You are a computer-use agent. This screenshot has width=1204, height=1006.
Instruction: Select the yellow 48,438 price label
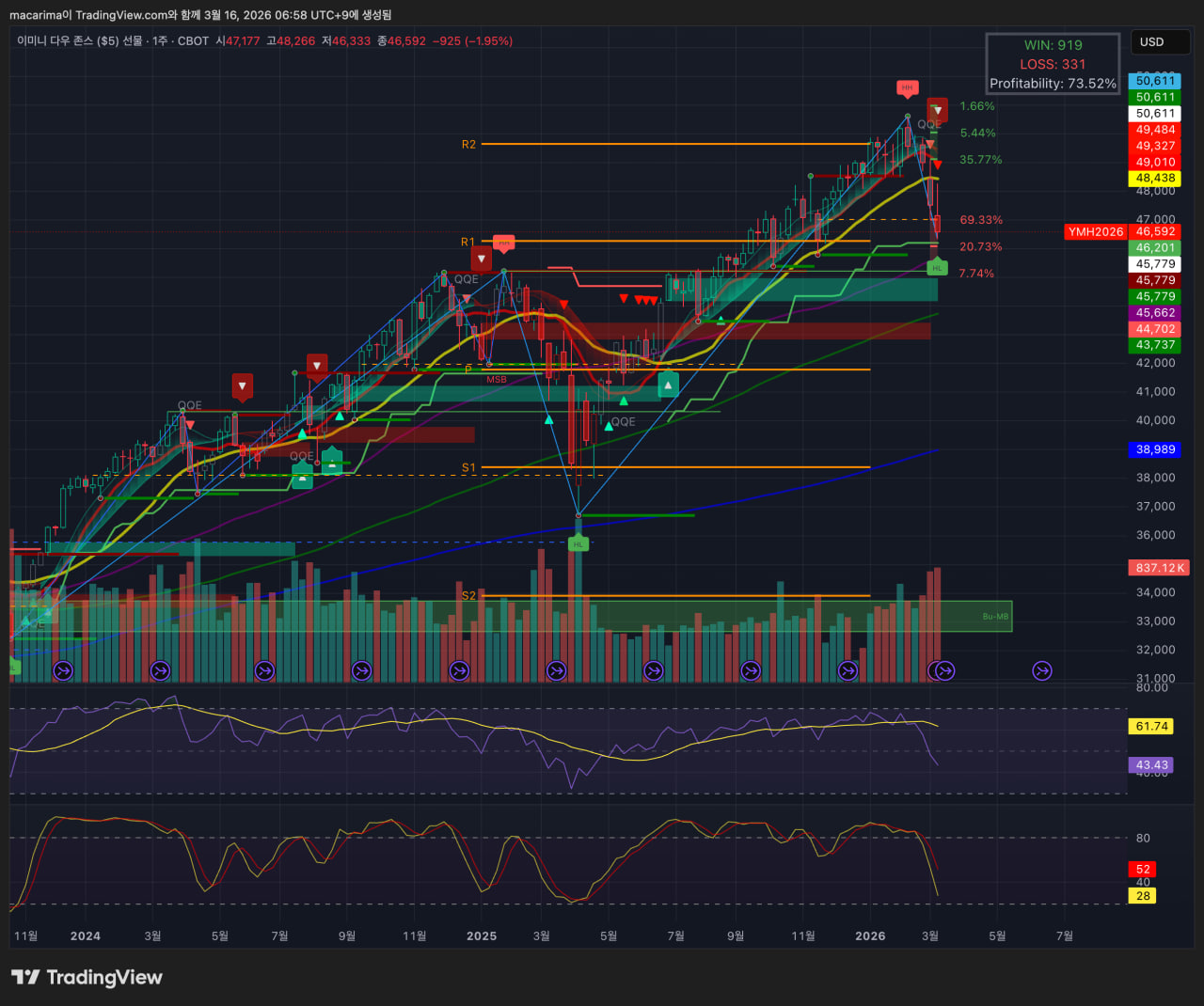tap(1155, 179)
